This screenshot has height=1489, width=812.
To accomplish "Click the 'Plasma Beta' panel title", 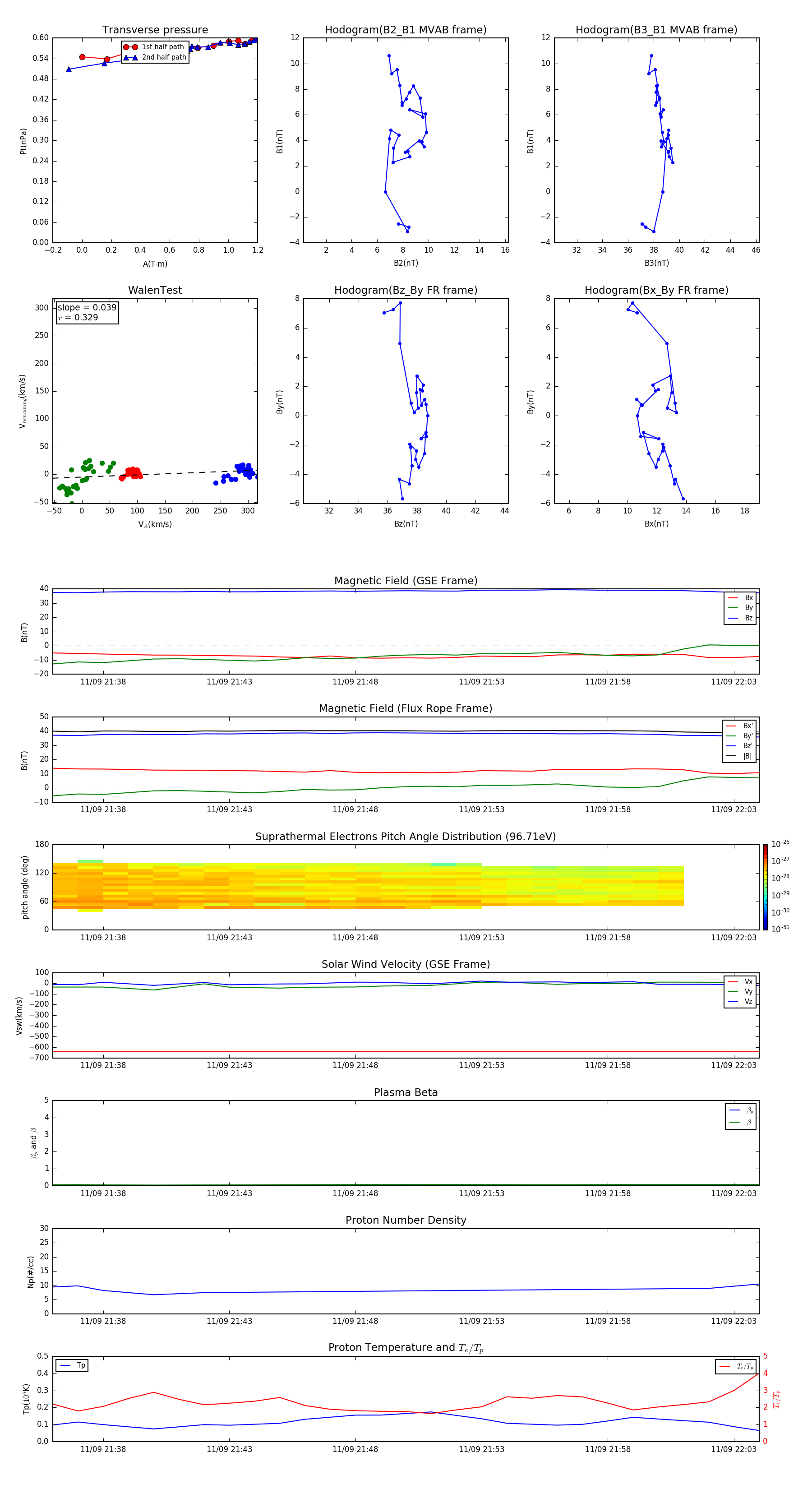I will click(406, 1092).
